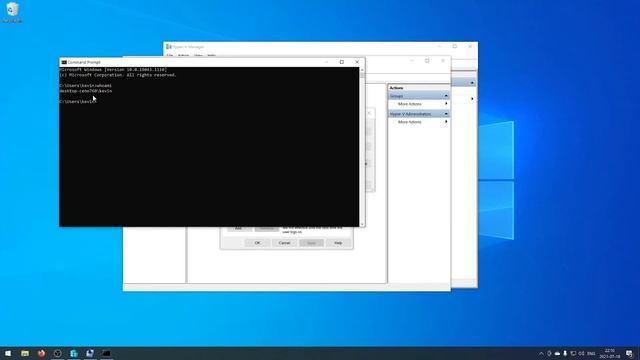Open Help menu in Hyper-V Manager
Image resolution: width=640 pixels, height=360 pixels.
(x=211, y=55)
